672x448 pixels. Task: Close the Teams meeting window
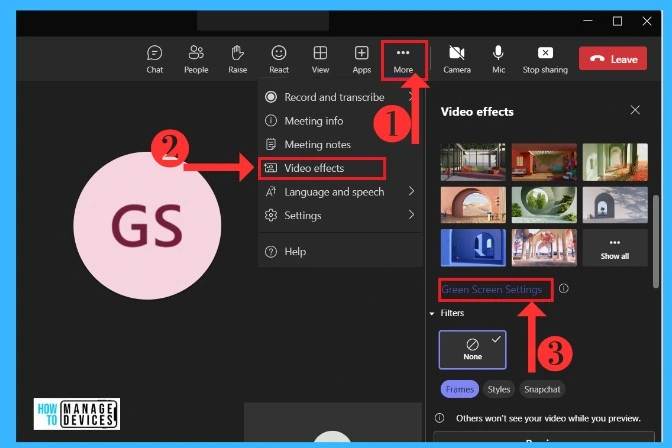(x=647, y=21)
